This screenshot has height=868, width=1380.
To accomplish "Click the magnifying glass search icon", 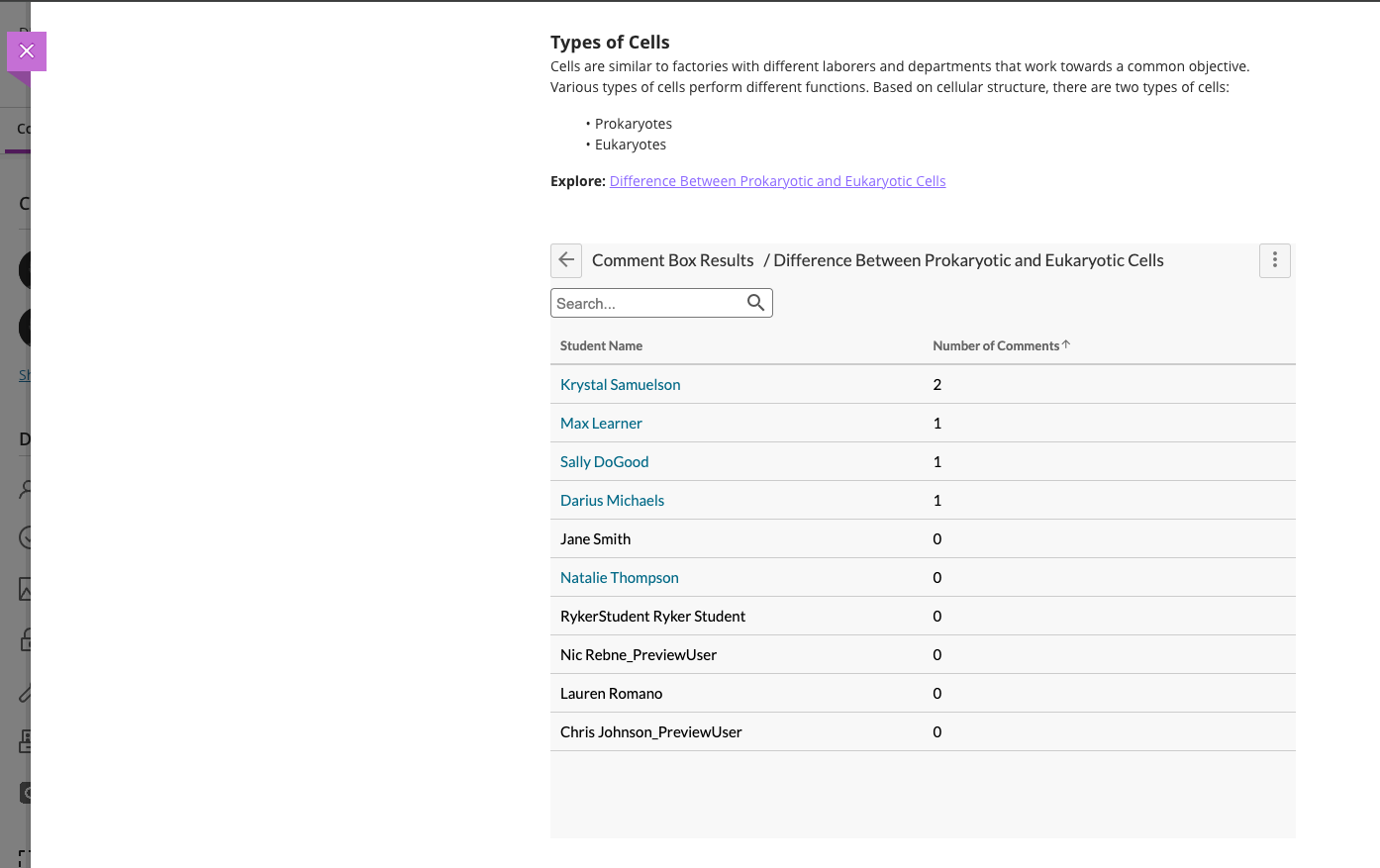I will pyautogui.click(x=755, y=303).
